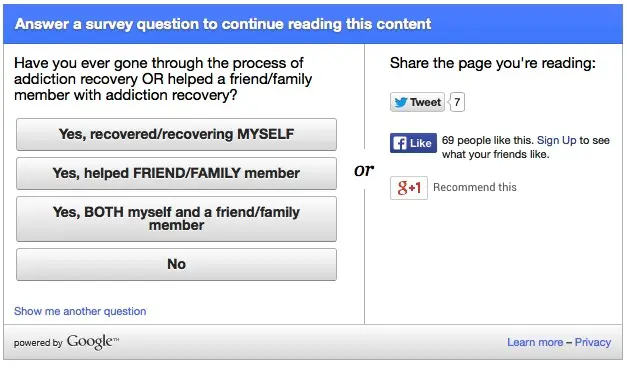Open the 'Privacy' link
Screen dimensions: 627x369
(x=593, y=342)
